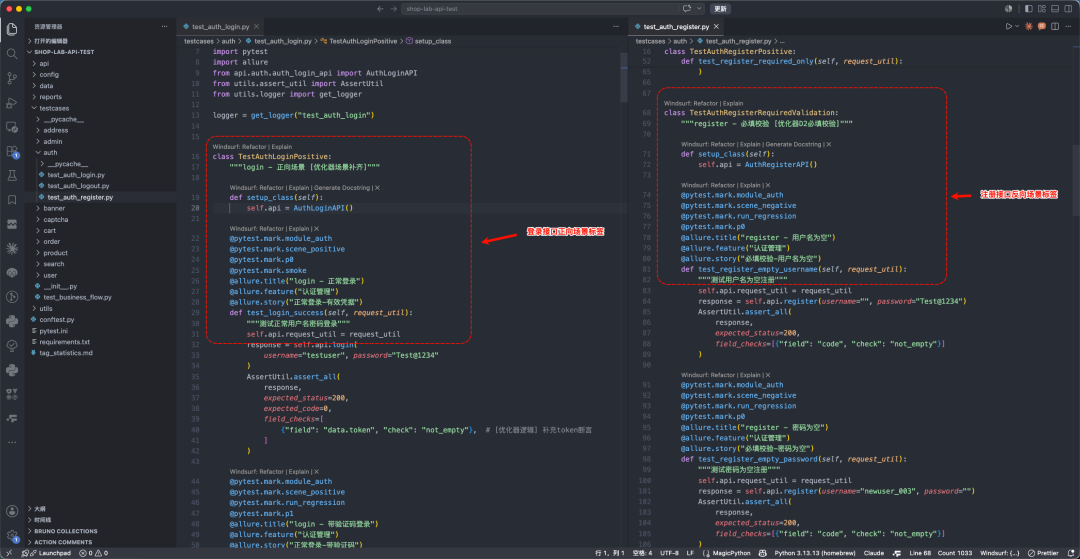
Task: Click Explain above TestAuthRegisterRequiredValidation class
Action: pos(733,103)
